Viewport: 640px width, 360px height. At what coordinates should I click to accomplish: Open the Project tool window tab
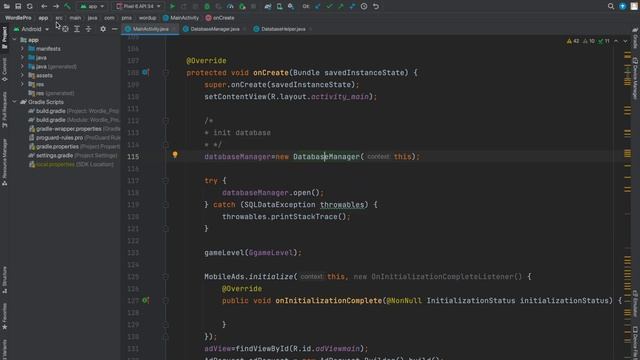4,38
